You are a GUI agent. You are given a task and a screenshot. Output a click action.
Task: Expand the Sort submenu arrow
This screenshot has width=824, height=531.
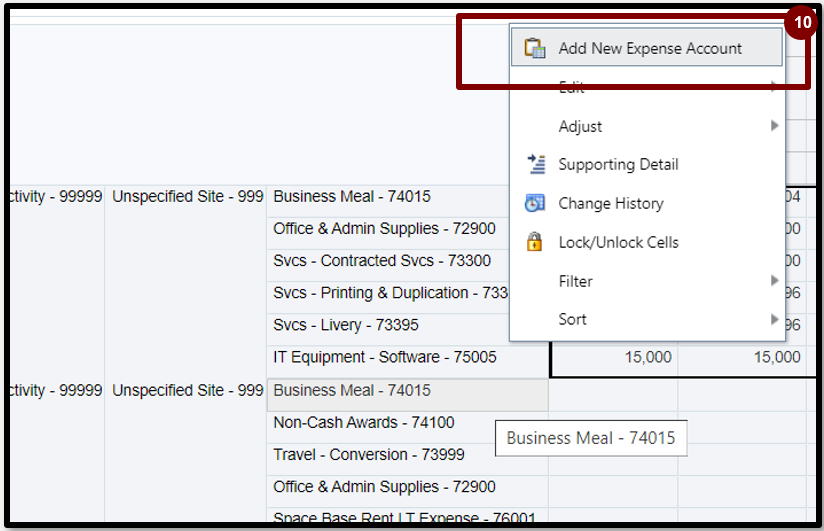pyautogui.click(x=774, y=319)
